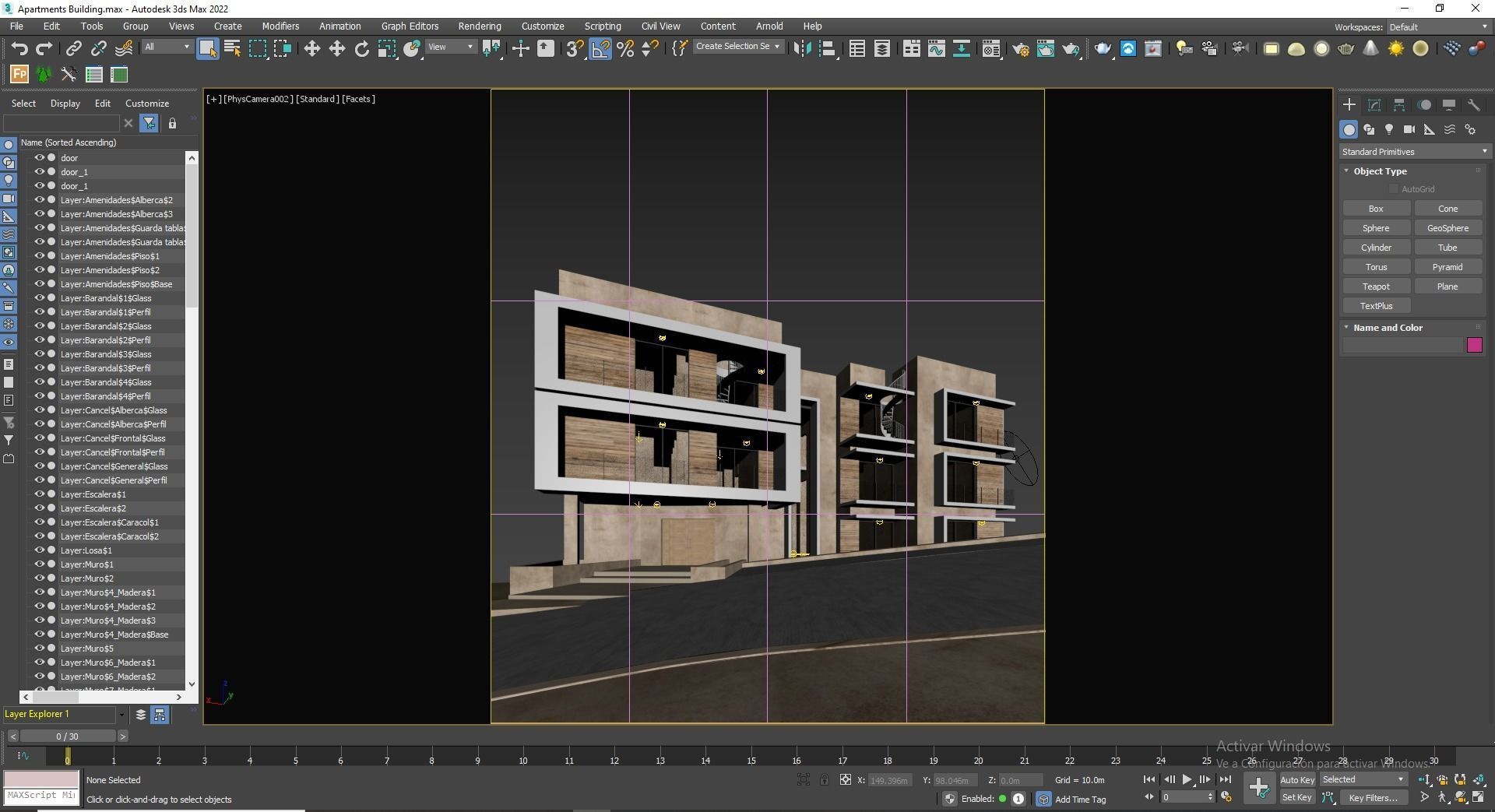Toggle visibility of Layer:Cancel$Frontal$Glass
This screenshot has height=812, width=1495.
coord(39,438)
